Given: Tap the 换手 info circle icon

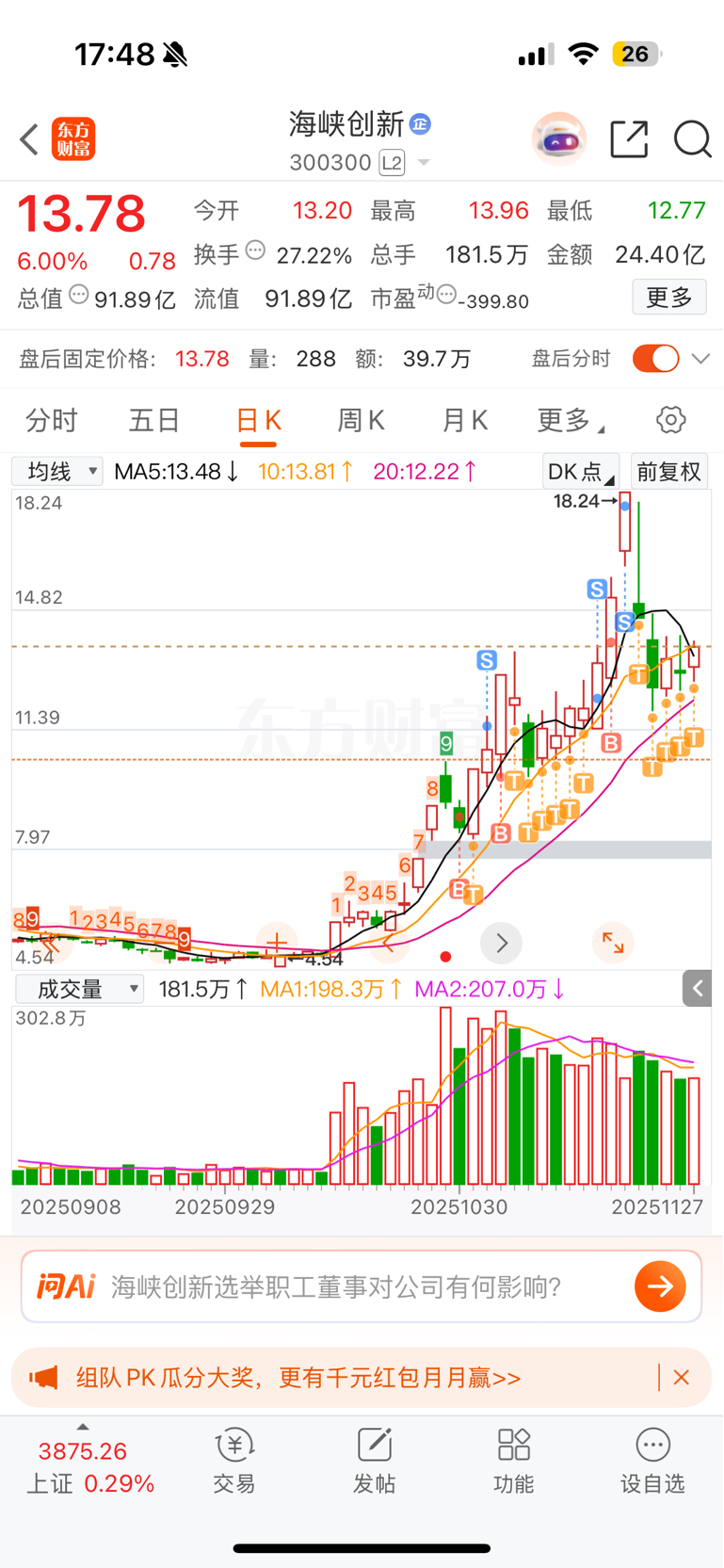Looking at the screenshot, I should pos(255,251).
